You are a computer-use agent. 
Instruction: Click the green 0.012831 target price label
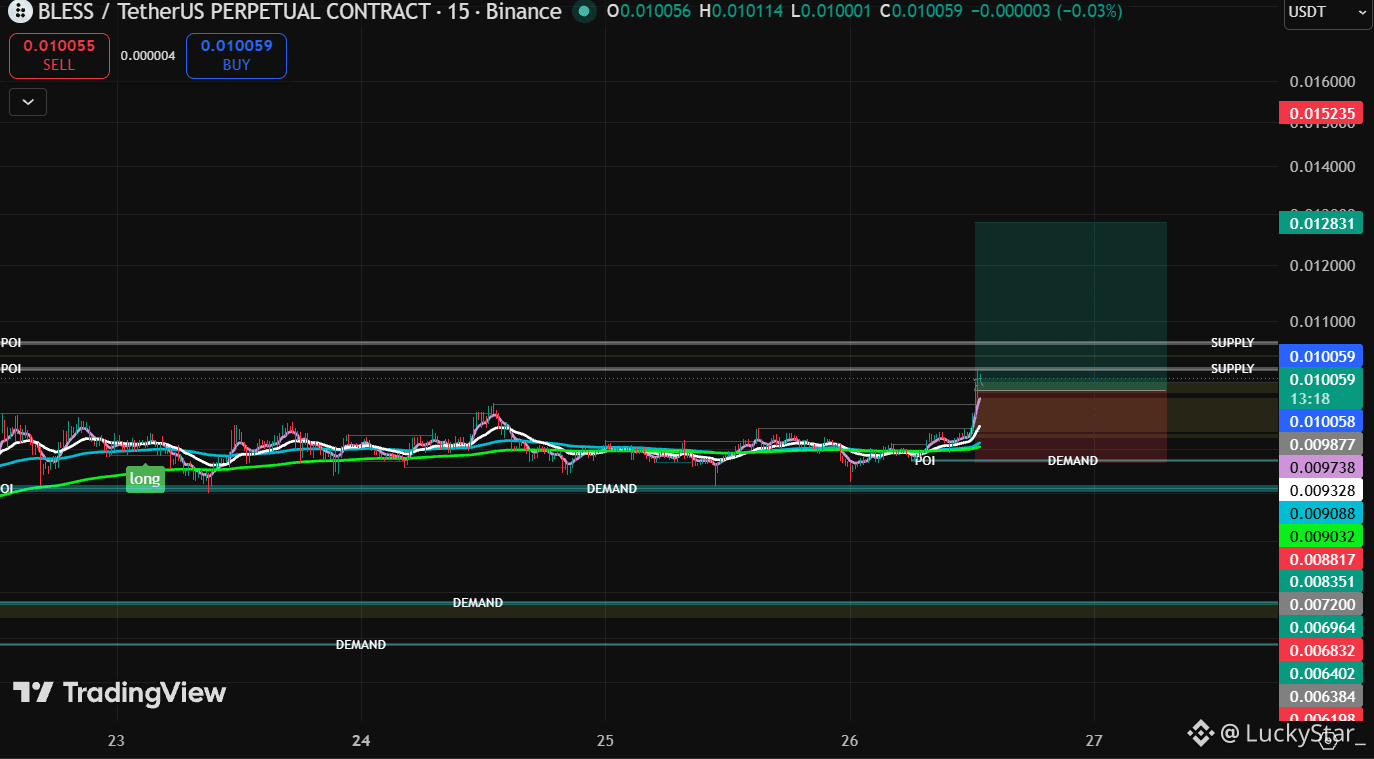pyautogui.click(x=1321, y=223)
